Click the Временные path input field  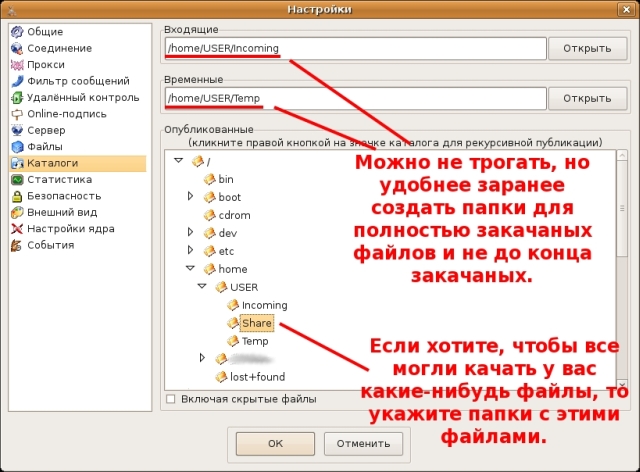tap(355, 98)
